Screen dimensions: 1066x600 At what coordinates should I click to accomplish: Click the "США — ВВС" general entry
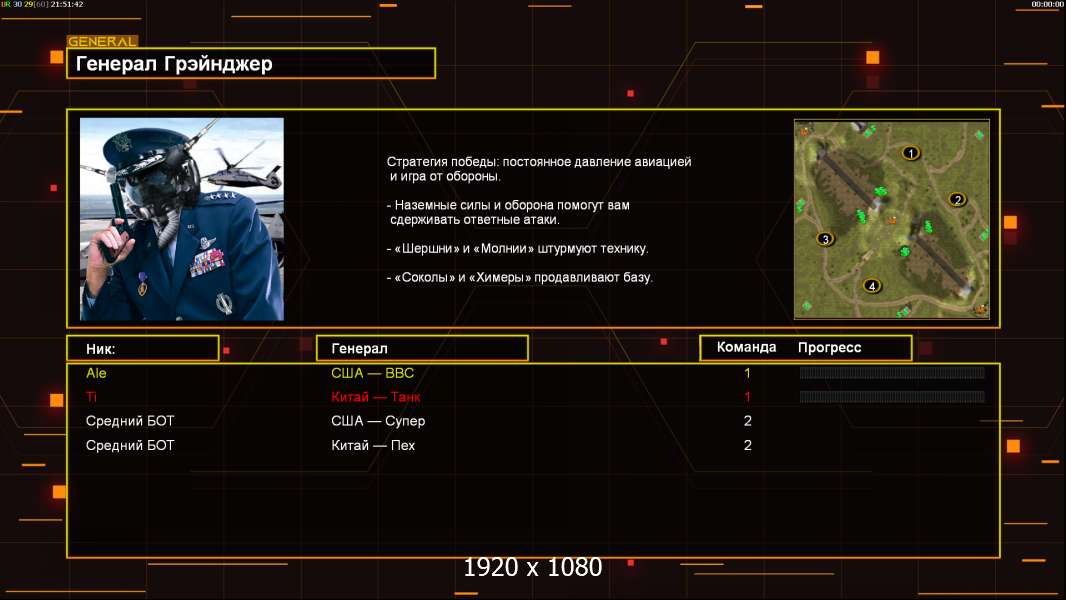373,372
